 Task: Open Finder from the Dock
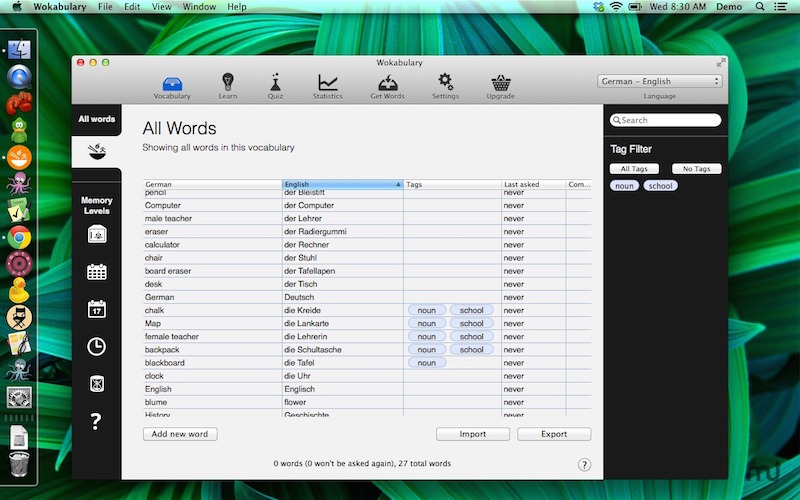click(x=19, y=49)
